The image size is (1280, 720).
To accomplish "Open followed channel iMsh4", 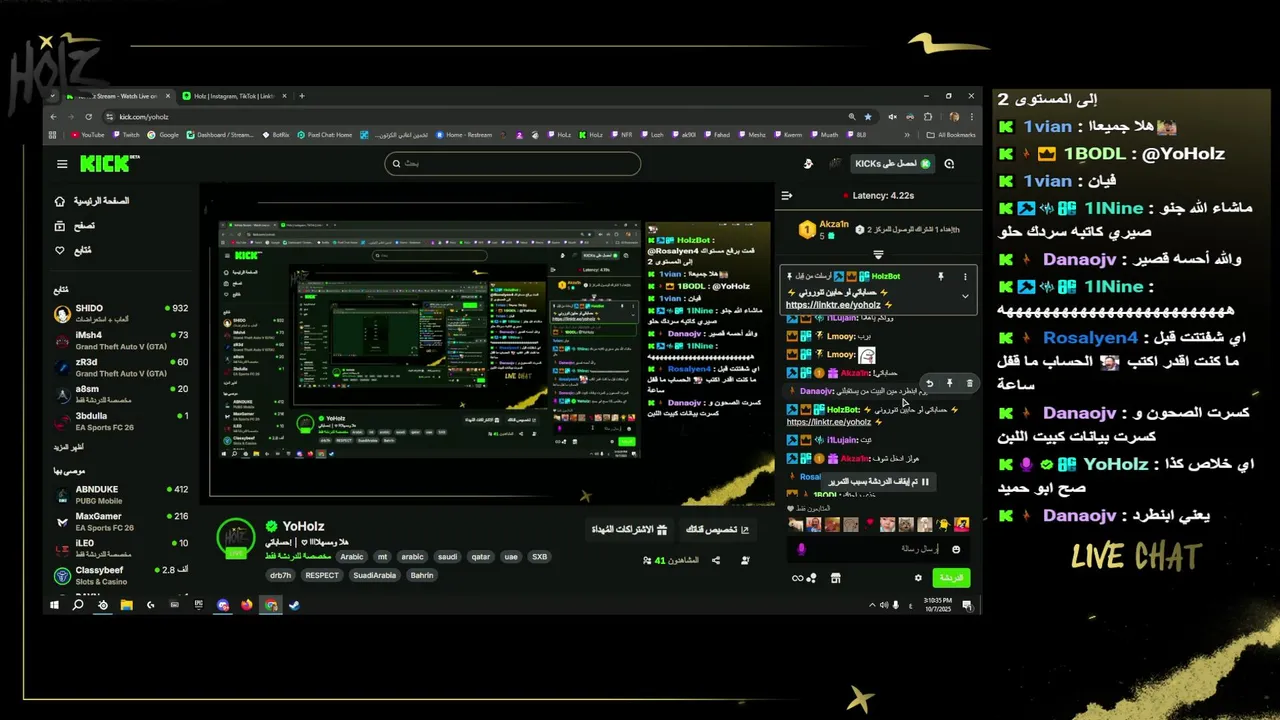I will [x=121, y=341].
